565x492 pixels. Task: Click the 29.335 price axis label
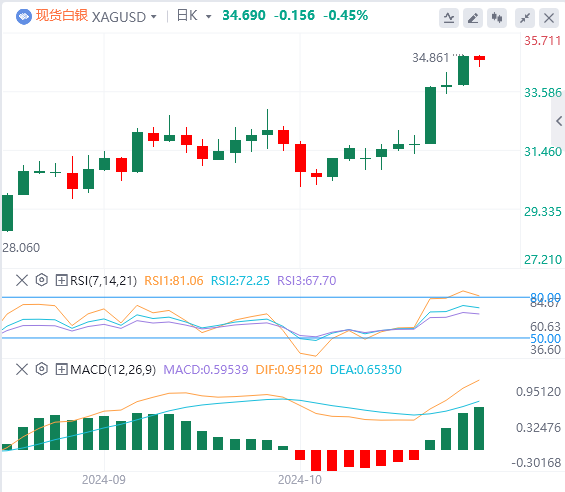[543, 212]
